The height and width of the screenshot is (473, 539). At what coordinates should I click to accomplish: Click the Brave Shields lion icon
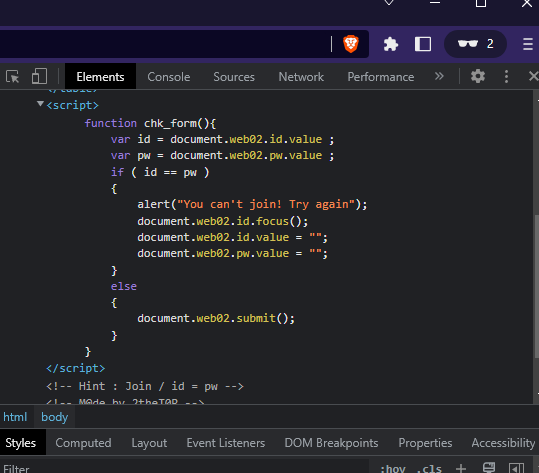point(351,44)
